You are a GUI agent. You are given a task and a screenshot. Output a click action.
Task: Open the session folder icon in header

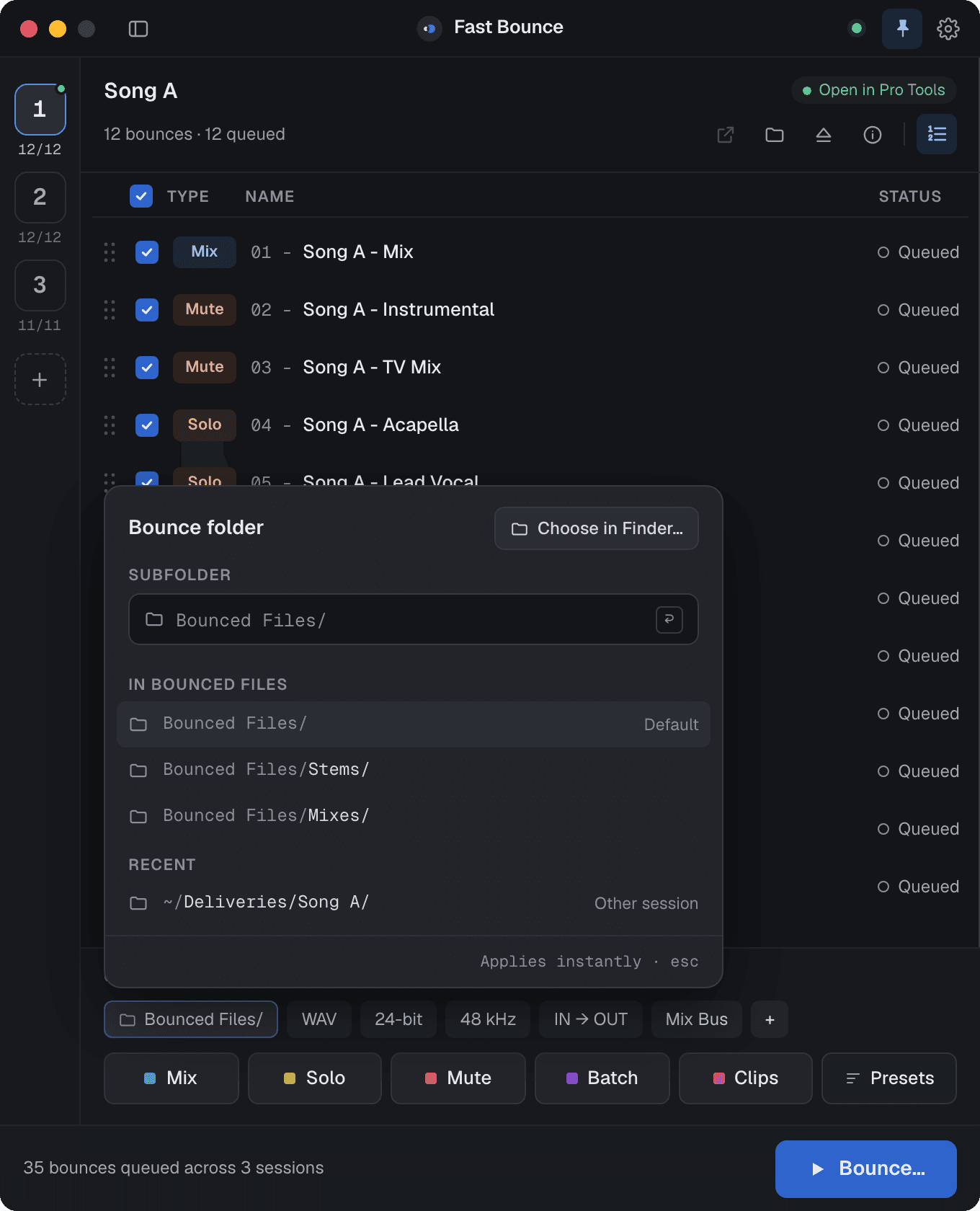tap(775, 135)
